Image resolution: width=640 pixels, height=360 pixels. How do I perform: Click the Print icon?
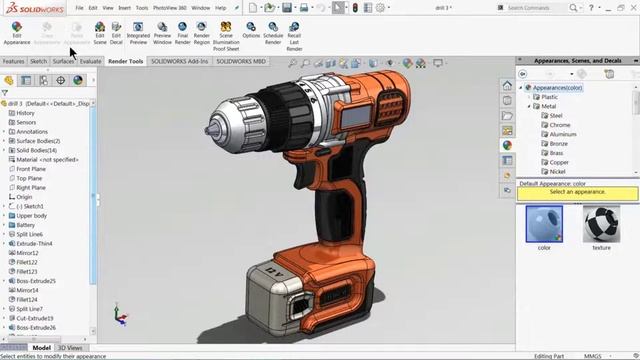[304, 8]
